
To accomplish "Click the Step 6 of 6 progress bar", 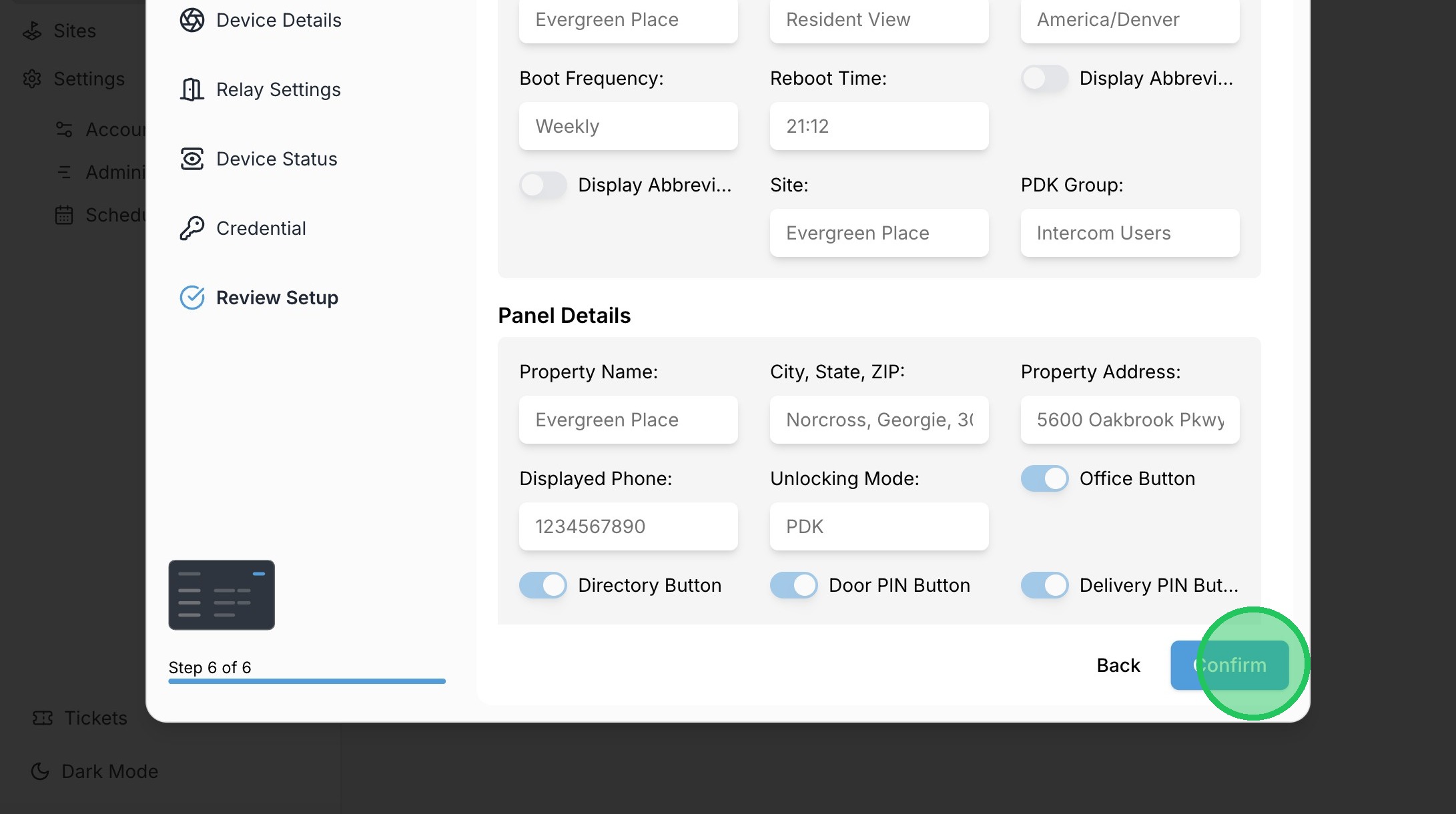I will tap(307, 681).
